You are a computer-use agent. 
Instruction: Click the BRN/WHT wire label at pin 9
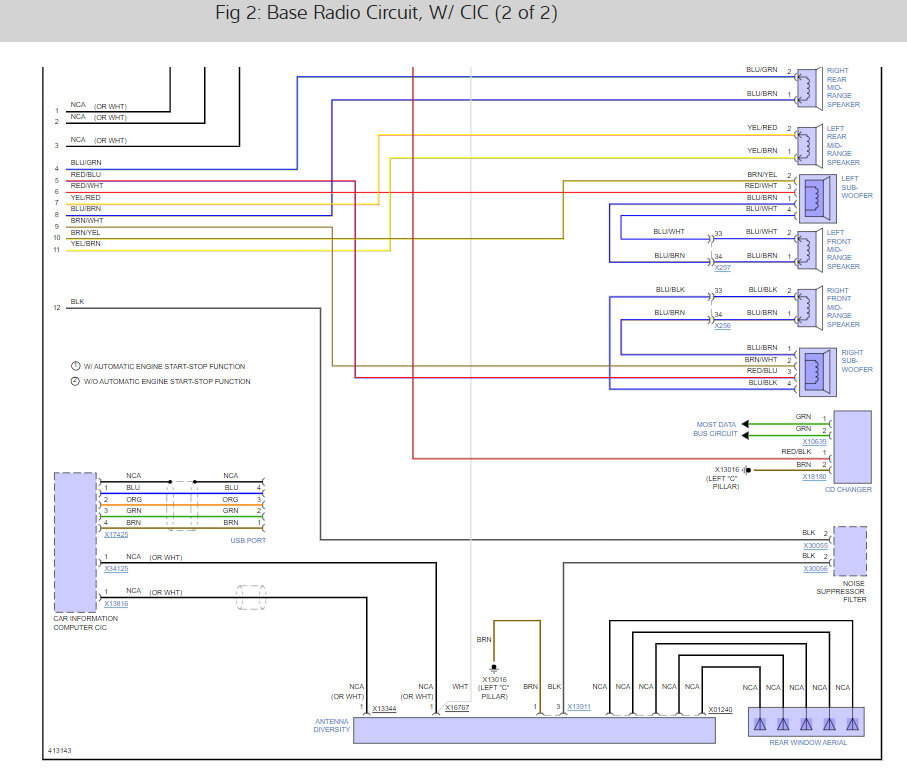[x=87, y=220]
